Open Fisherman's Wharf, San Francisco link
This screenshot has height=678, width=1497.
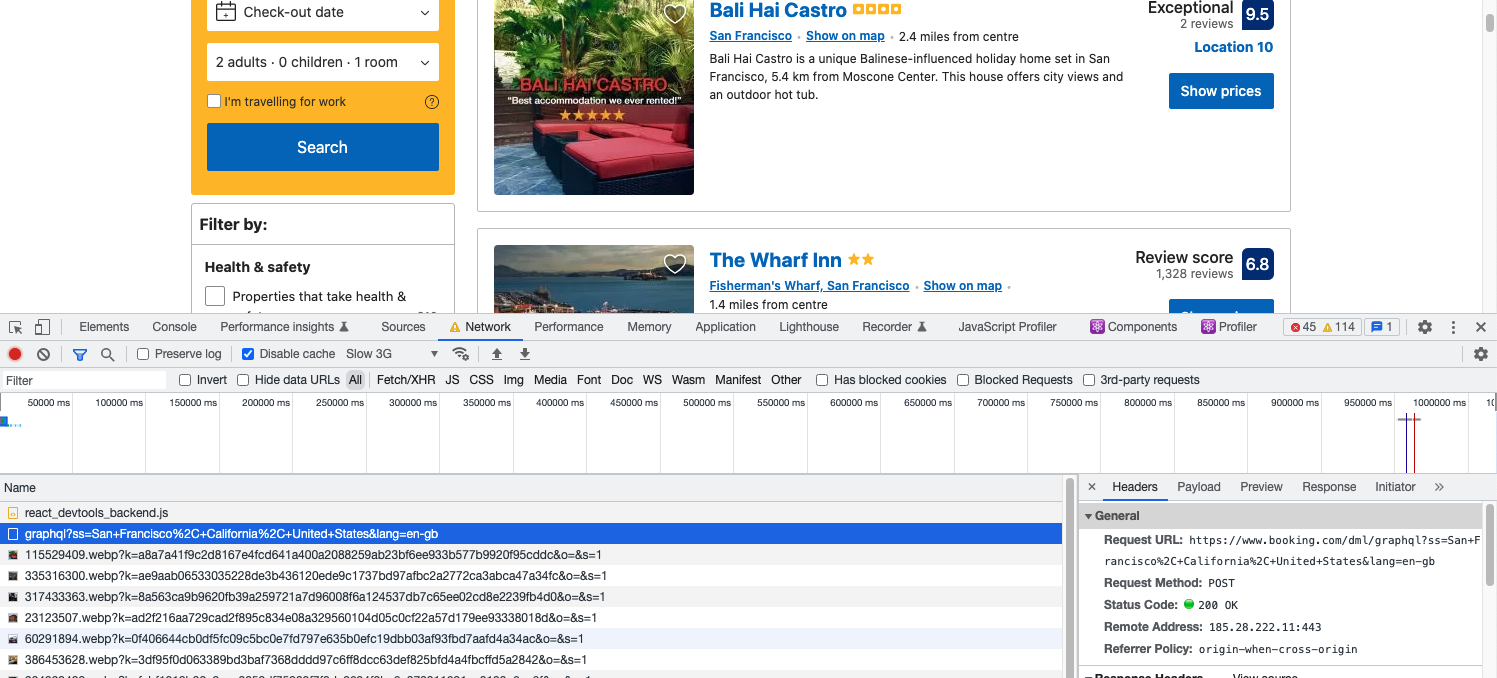[x=808, y=285]
